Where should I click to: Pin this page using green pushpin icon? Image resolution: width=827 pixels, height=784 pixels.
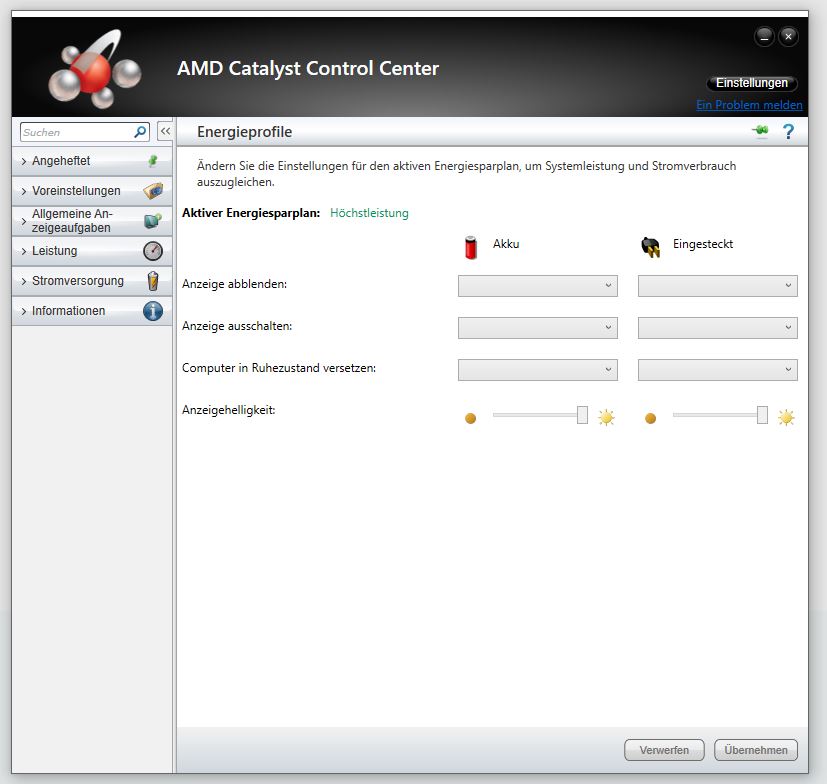[x=760, y=130]
